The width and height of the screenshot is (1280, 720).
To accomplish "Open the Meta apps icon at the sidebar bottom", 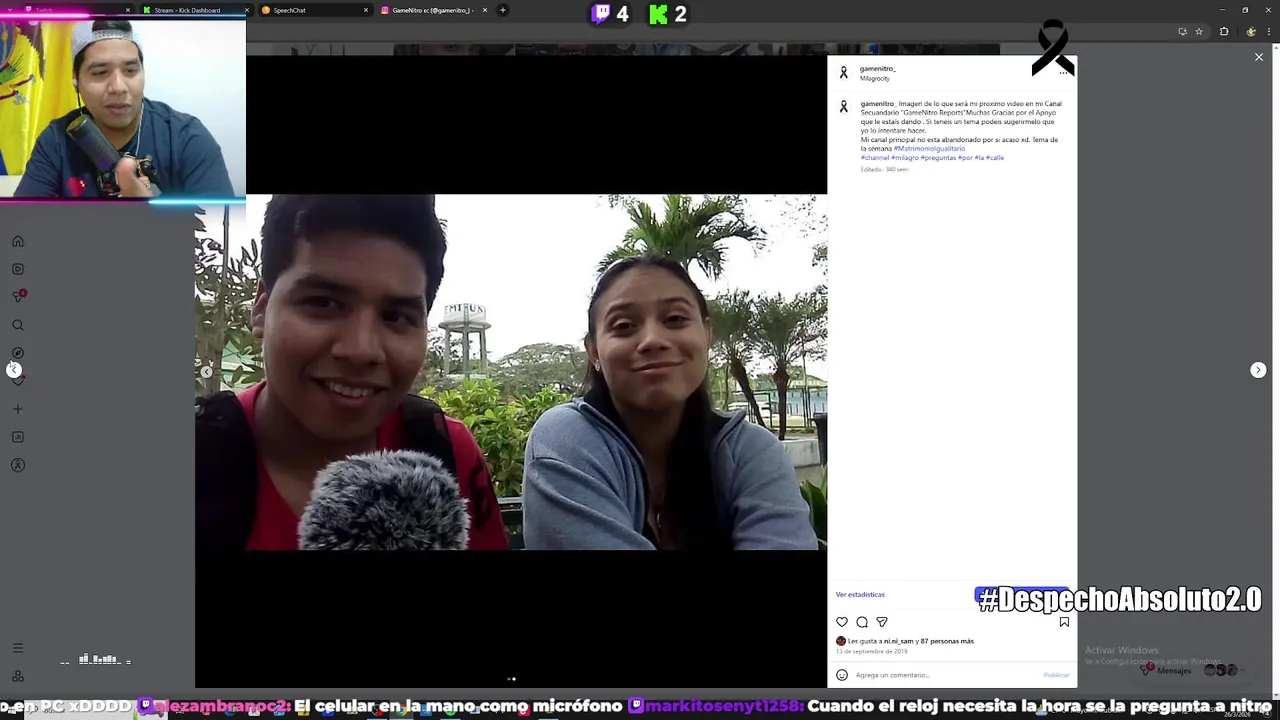I will 18,676.
